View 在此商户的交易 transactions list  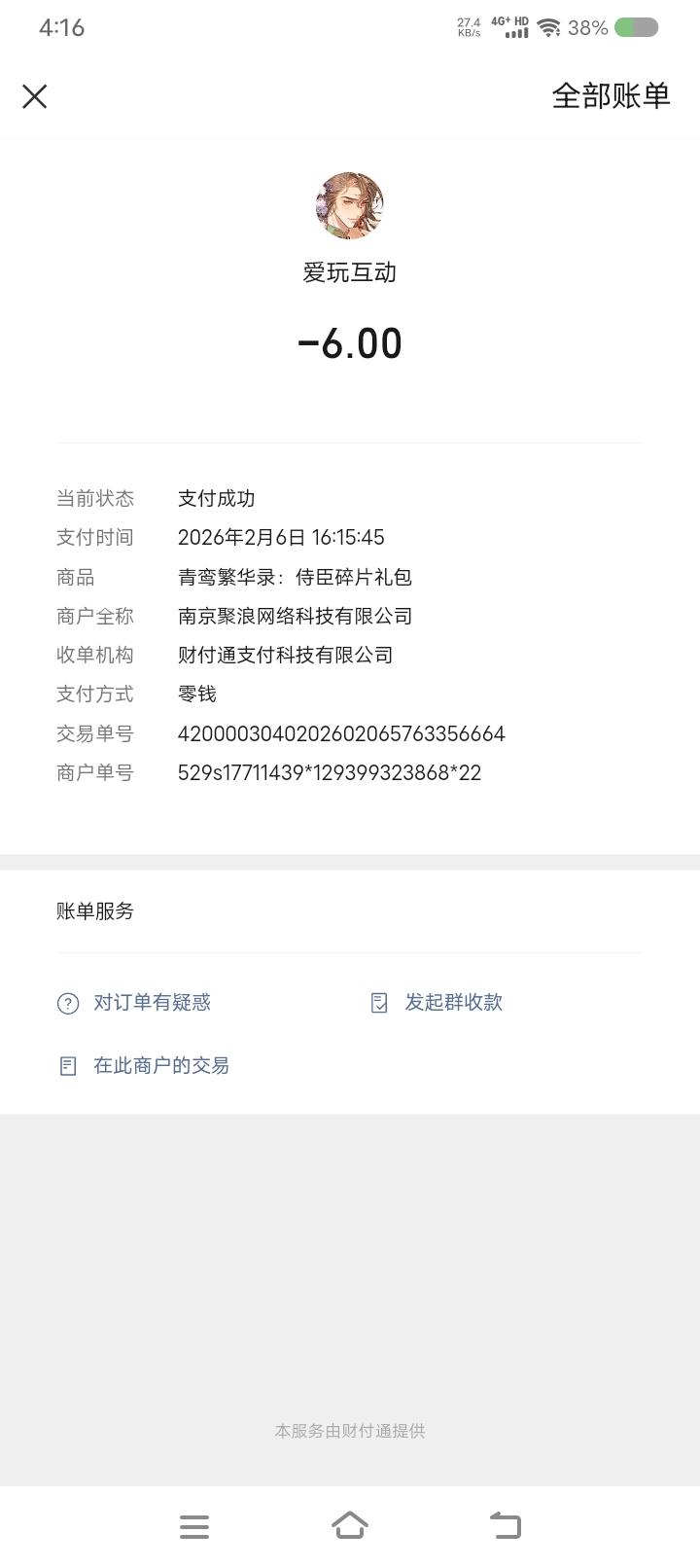pos(161,1065)
